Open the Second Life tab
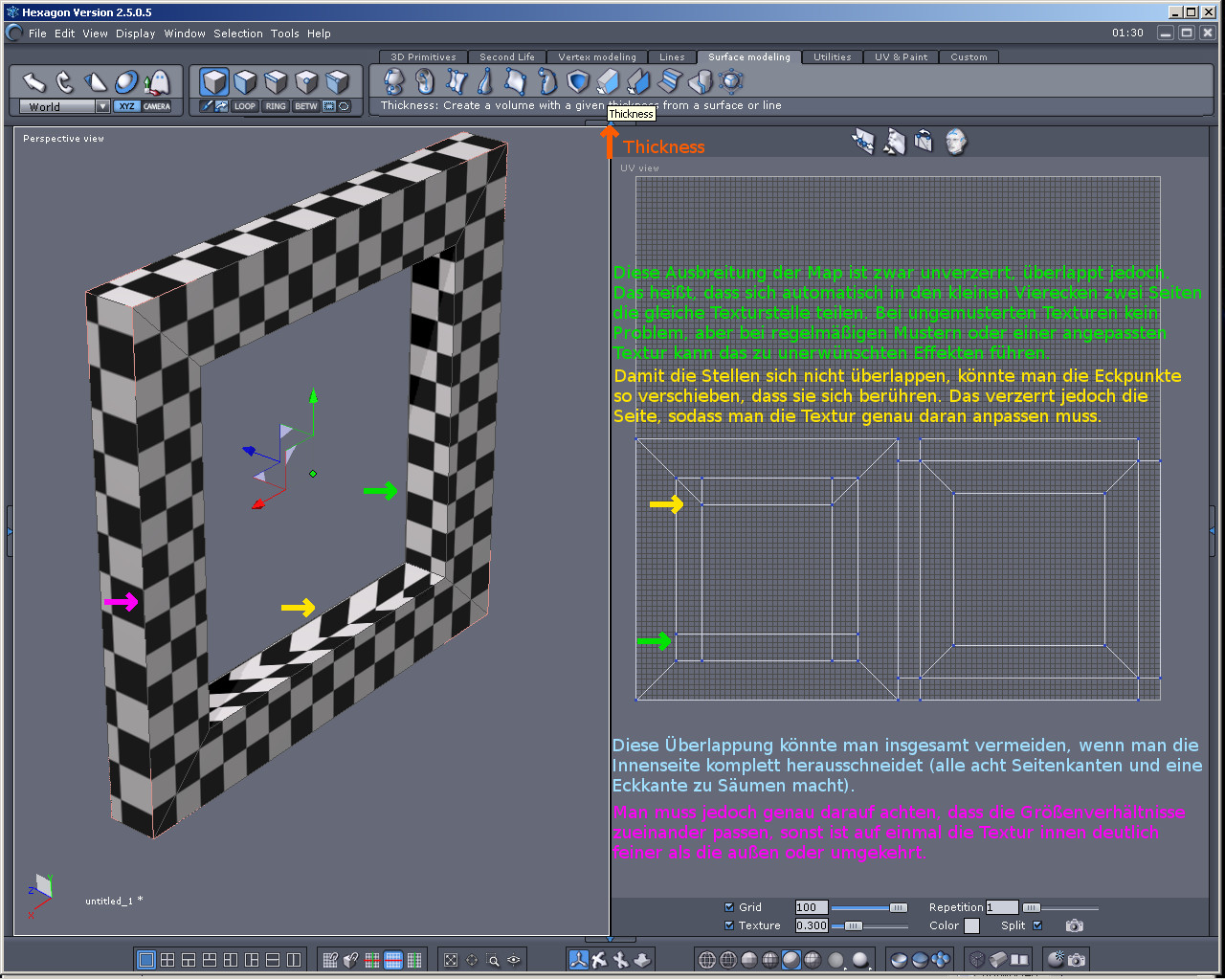 click(x=507, y=57)
